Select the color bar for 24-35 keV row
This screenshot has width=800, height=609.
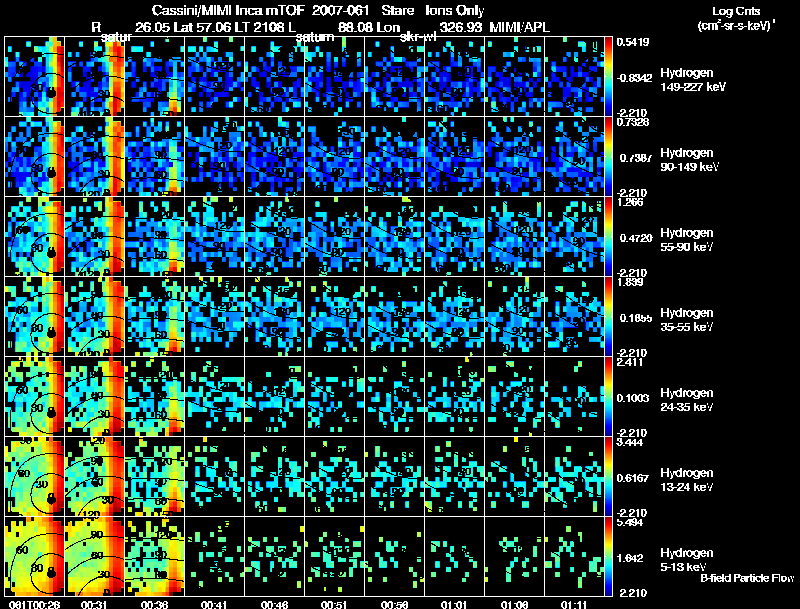(x=608, y=397)
